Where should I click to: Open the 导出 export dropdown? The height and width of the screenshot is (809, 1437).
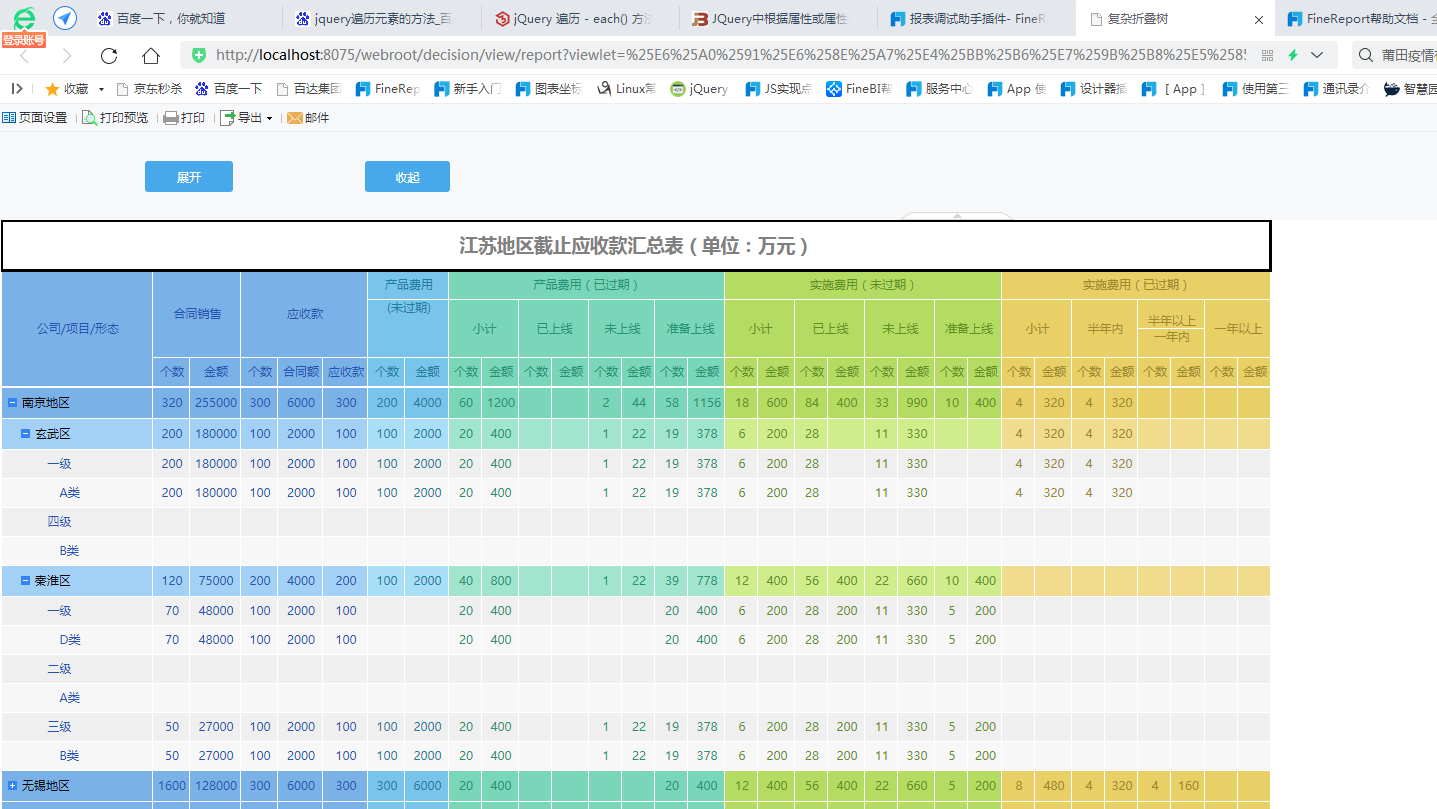(246, 118)
